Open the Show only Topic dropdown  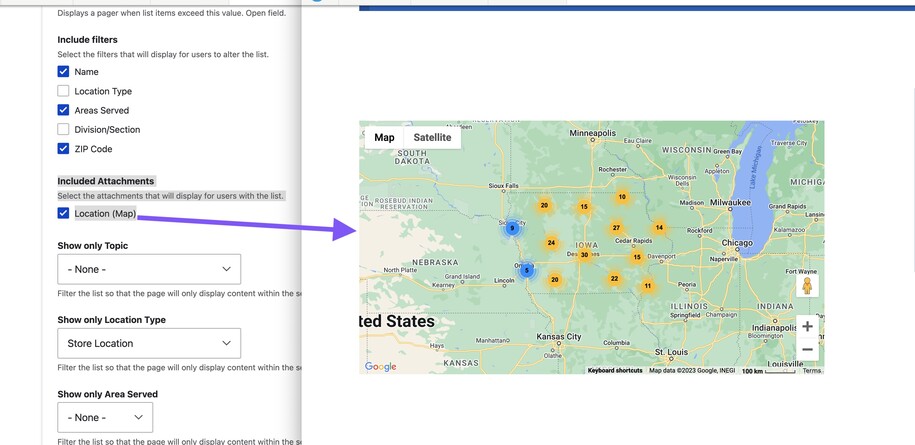pyautogui.click(x=149, y=269)
